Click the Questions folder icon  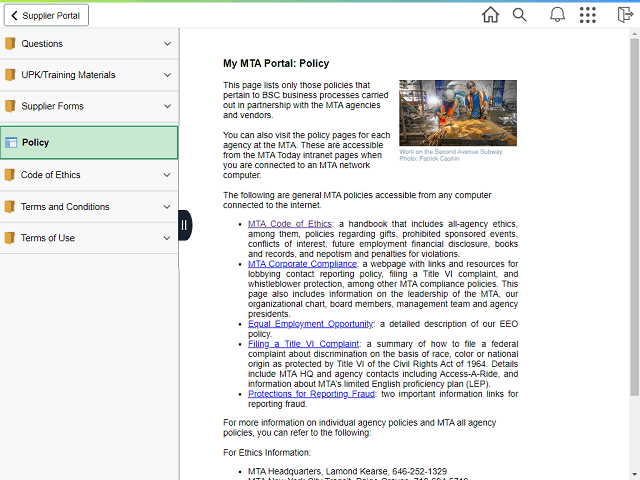pyautogui.click(x=10, y=44)
